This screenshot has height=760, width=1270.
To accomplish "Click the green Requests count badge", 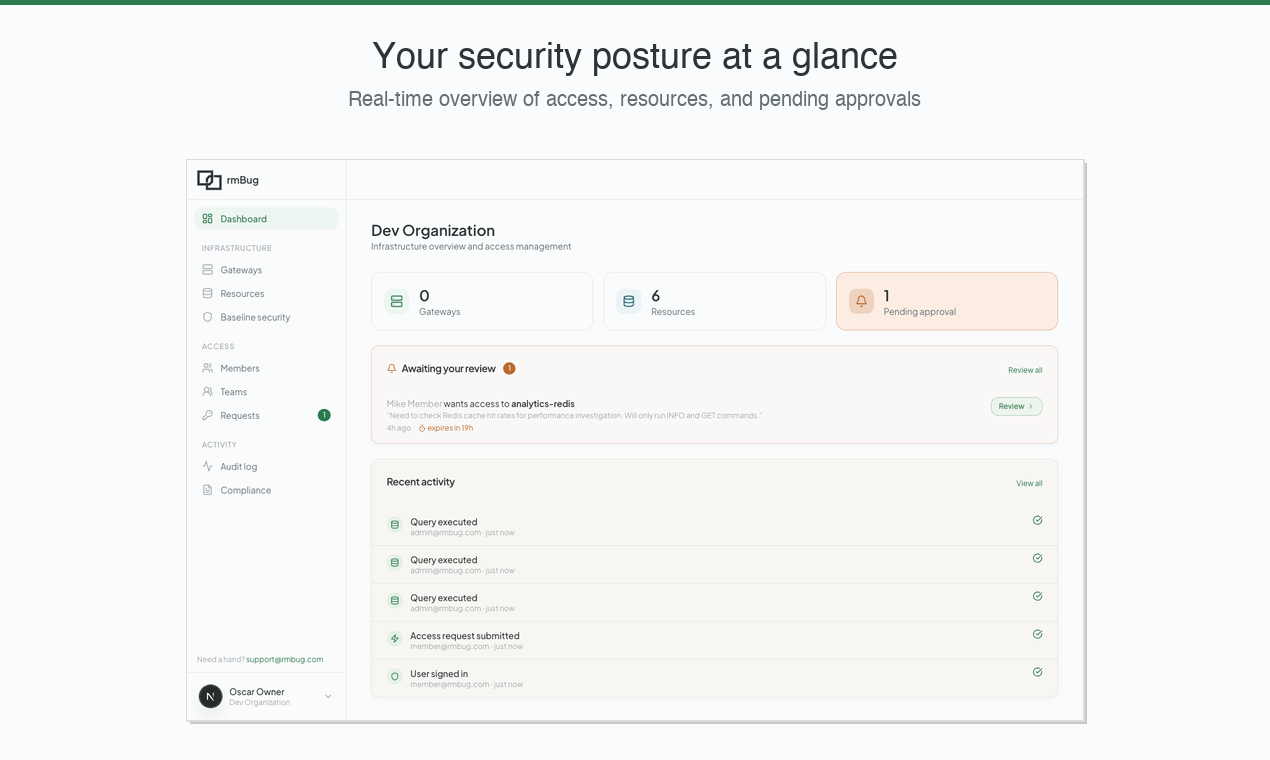I will 324,415.
